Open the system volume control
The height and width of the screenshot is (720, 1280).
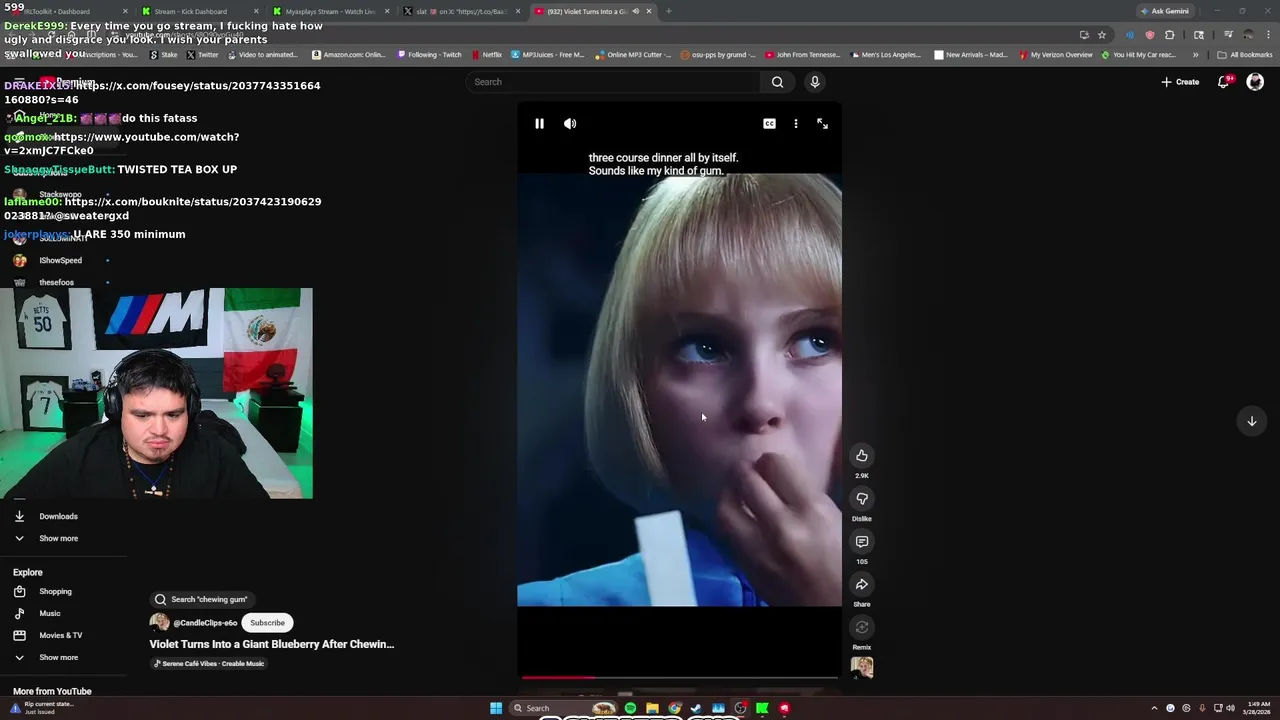pos(1230,708)
